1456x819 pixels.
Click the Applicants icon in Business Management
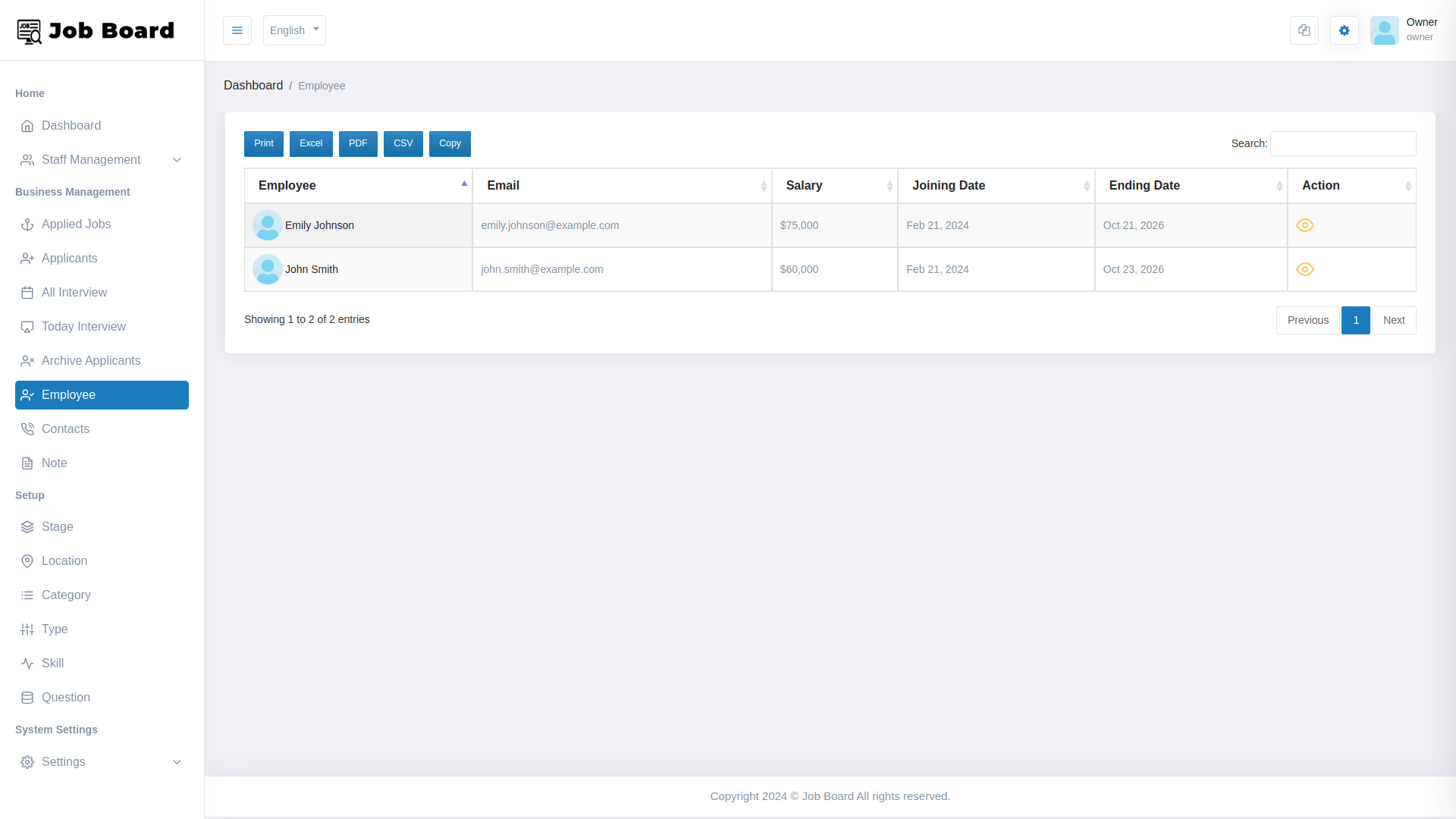pyautogui.click(x=27, y=258)
